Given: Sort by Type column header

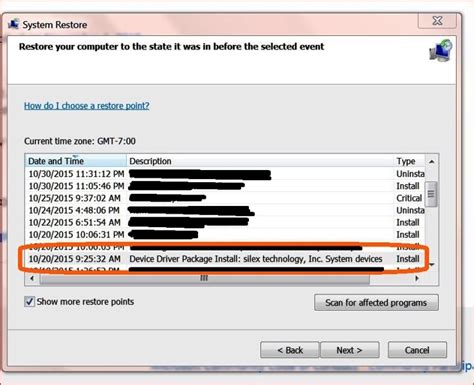Looking at the screenshot, I should pos(409,161).
